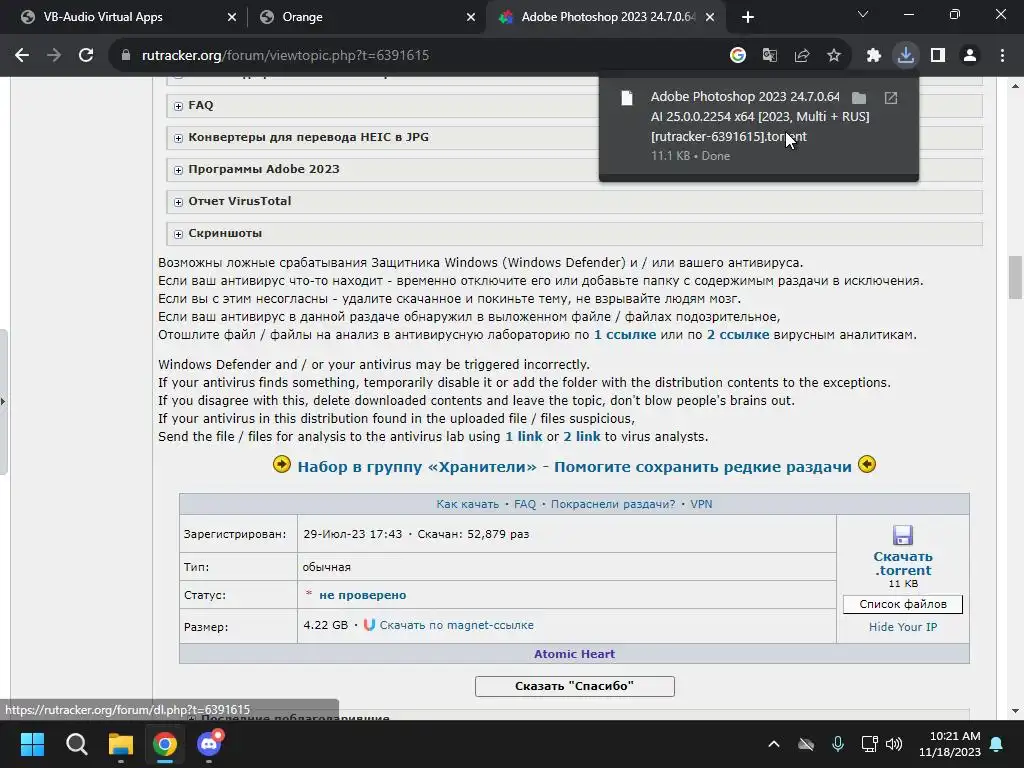
Task: Click Скачать .torrent link
Action: coord(903,563)
